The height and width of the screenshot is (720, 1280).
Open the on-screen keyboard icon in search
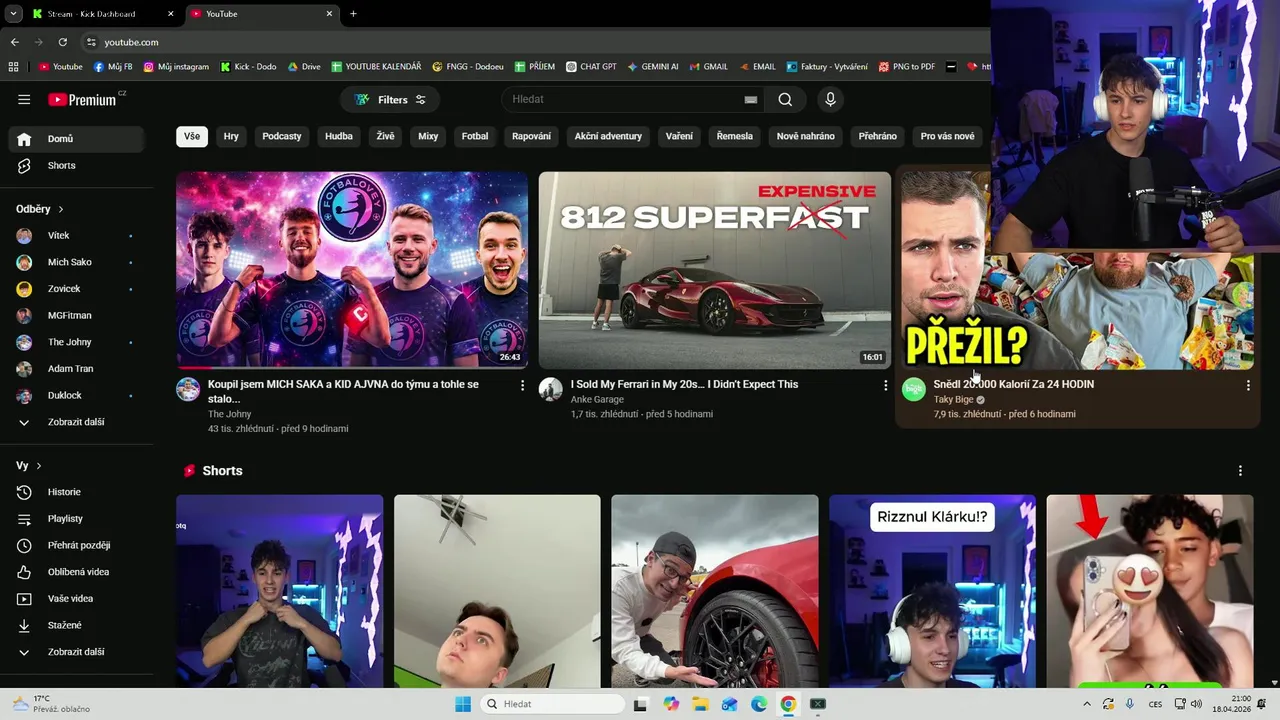click(x=751, y=100)
